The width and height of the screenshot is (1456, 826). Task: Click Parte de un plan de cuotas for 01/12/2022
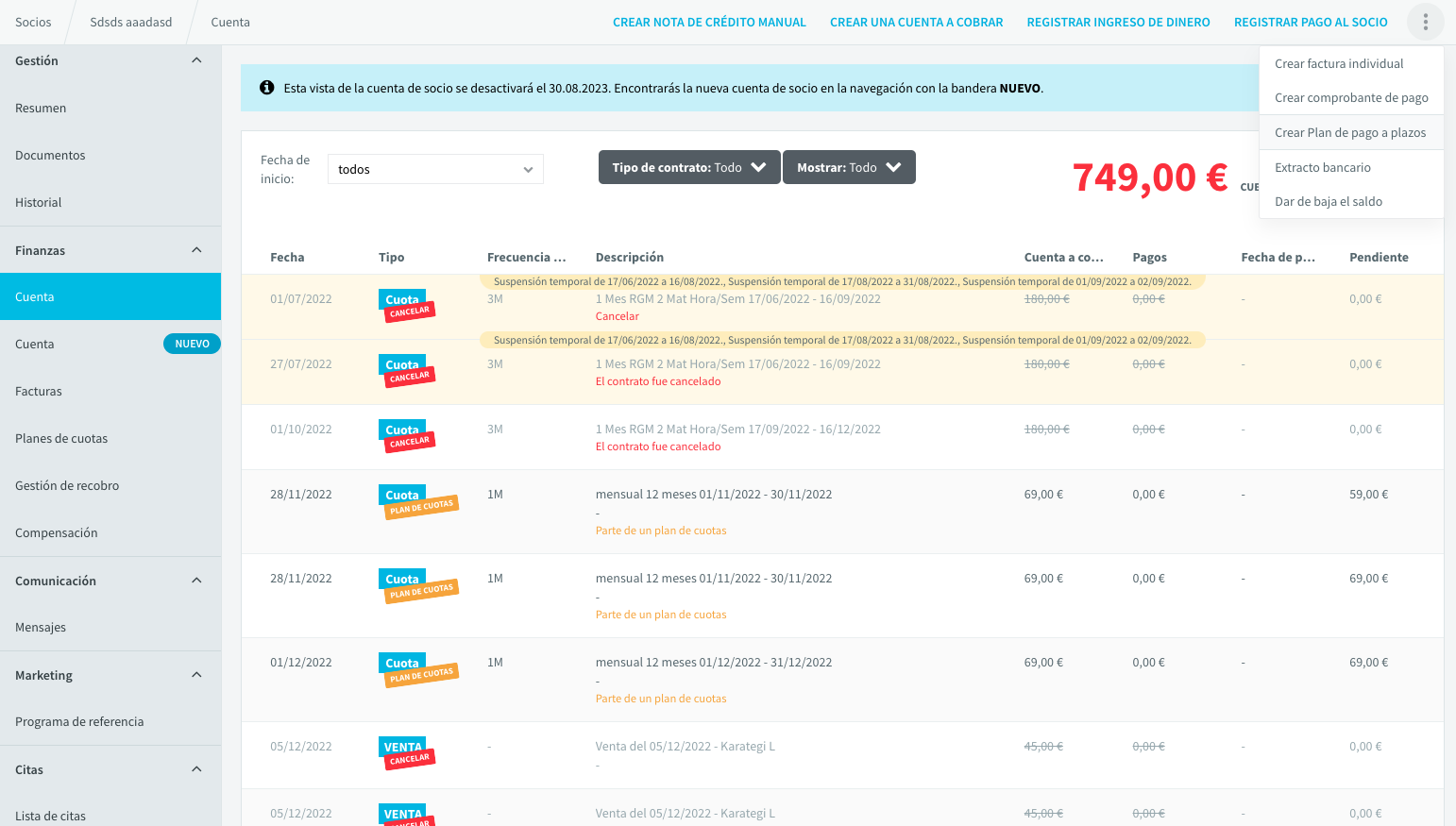point(661,699)
